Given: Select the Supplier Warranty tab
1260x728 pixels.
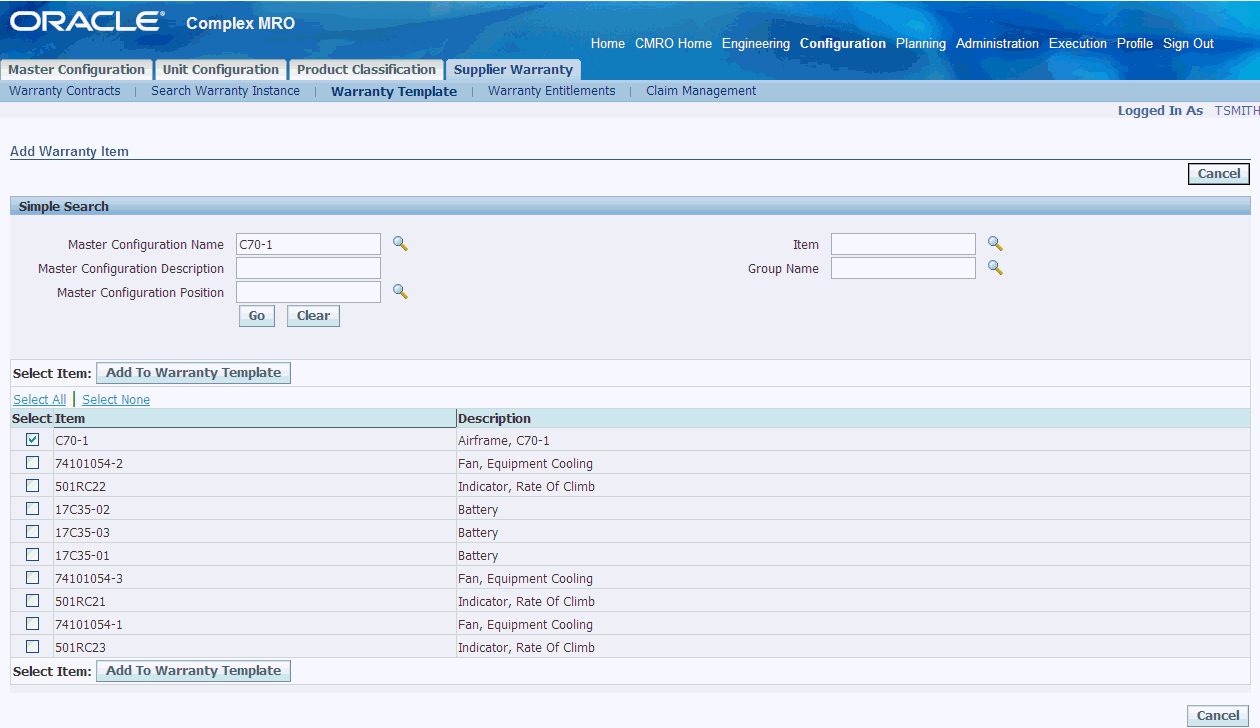Looking at the screenshot, I should (513, 70).
